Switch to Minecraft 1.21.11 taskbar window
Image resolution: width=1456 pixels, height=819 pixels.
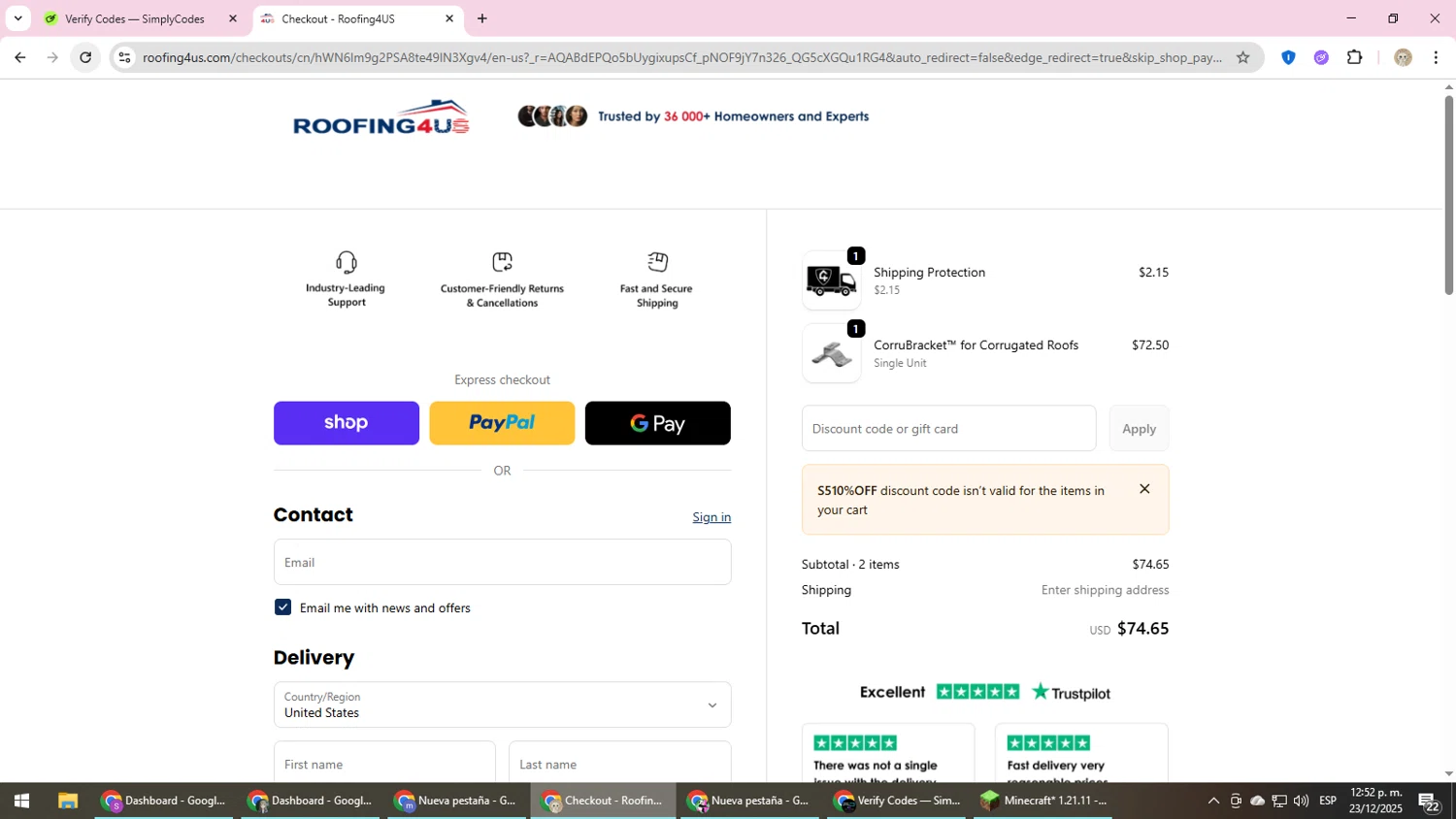pos(1043,801)
